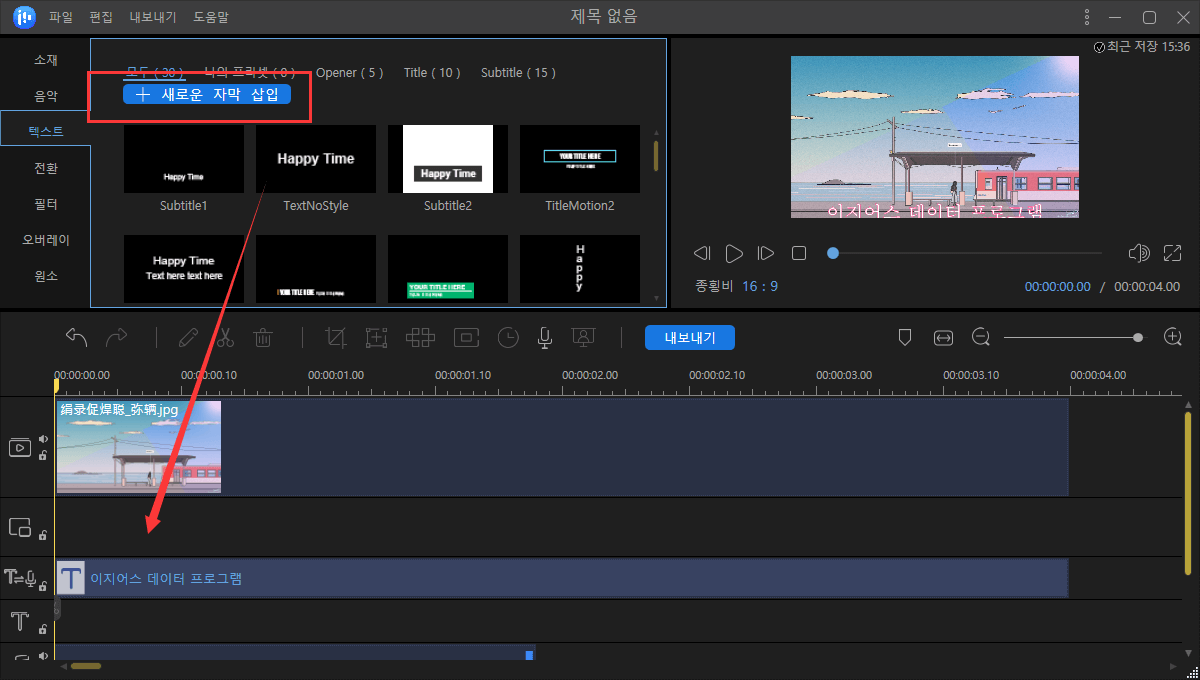Select the TextNoStyle Happy Time thumbnail
The image size is (1200, 680).
point(315,158)
